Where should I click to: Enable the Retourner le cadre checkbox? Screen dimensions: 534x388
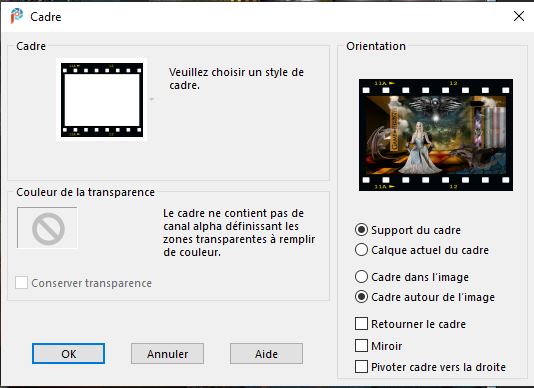point(361,324)
